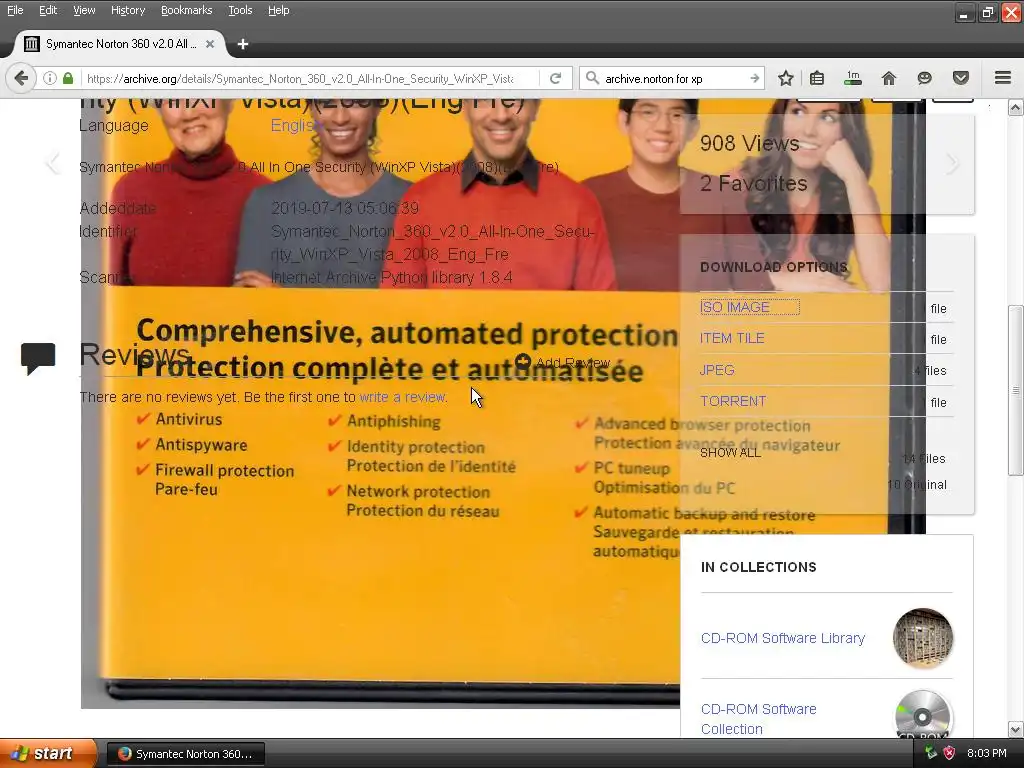Open the File menu

click(15, 10)
